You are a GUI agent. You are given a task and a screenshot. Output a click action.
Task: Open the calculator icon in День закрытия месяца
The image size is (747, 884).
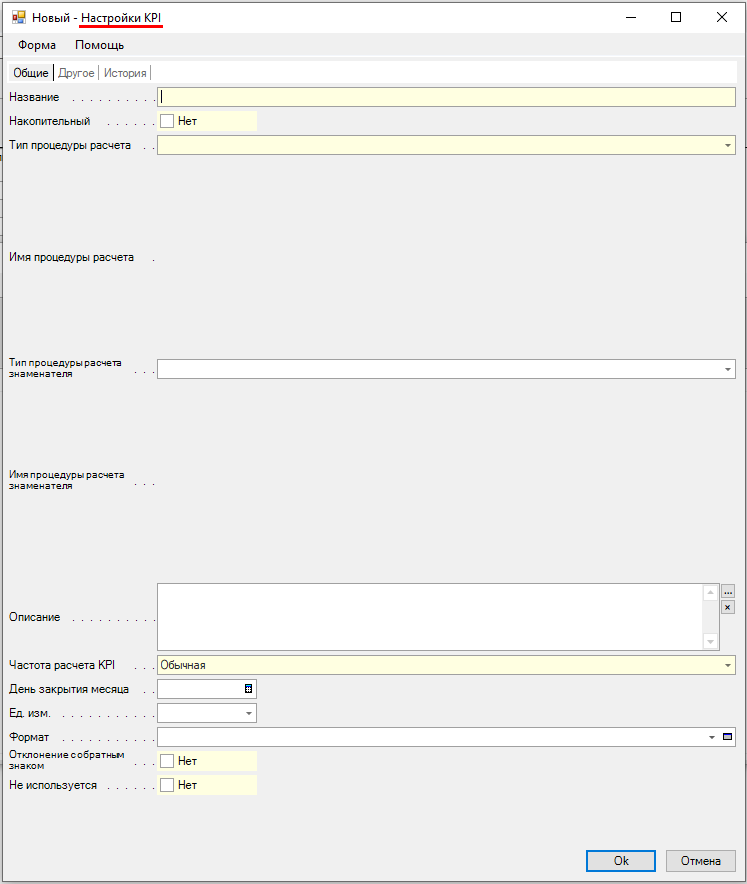pos(248,689)
